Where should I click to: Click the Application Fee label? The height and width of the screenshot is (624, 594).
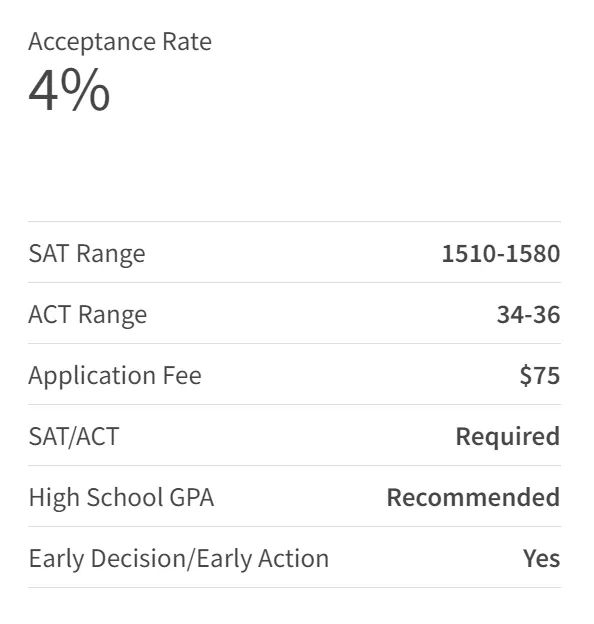(115, 376)
